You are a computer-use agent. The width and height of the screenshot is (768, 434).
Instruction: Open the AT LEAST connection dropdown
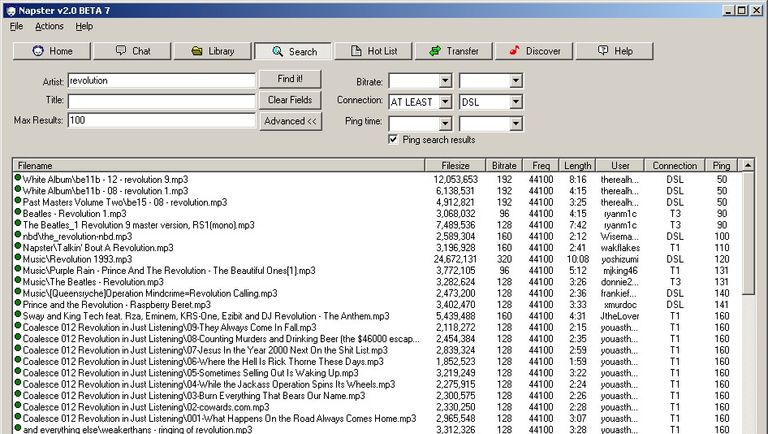[x=445, y=102]
